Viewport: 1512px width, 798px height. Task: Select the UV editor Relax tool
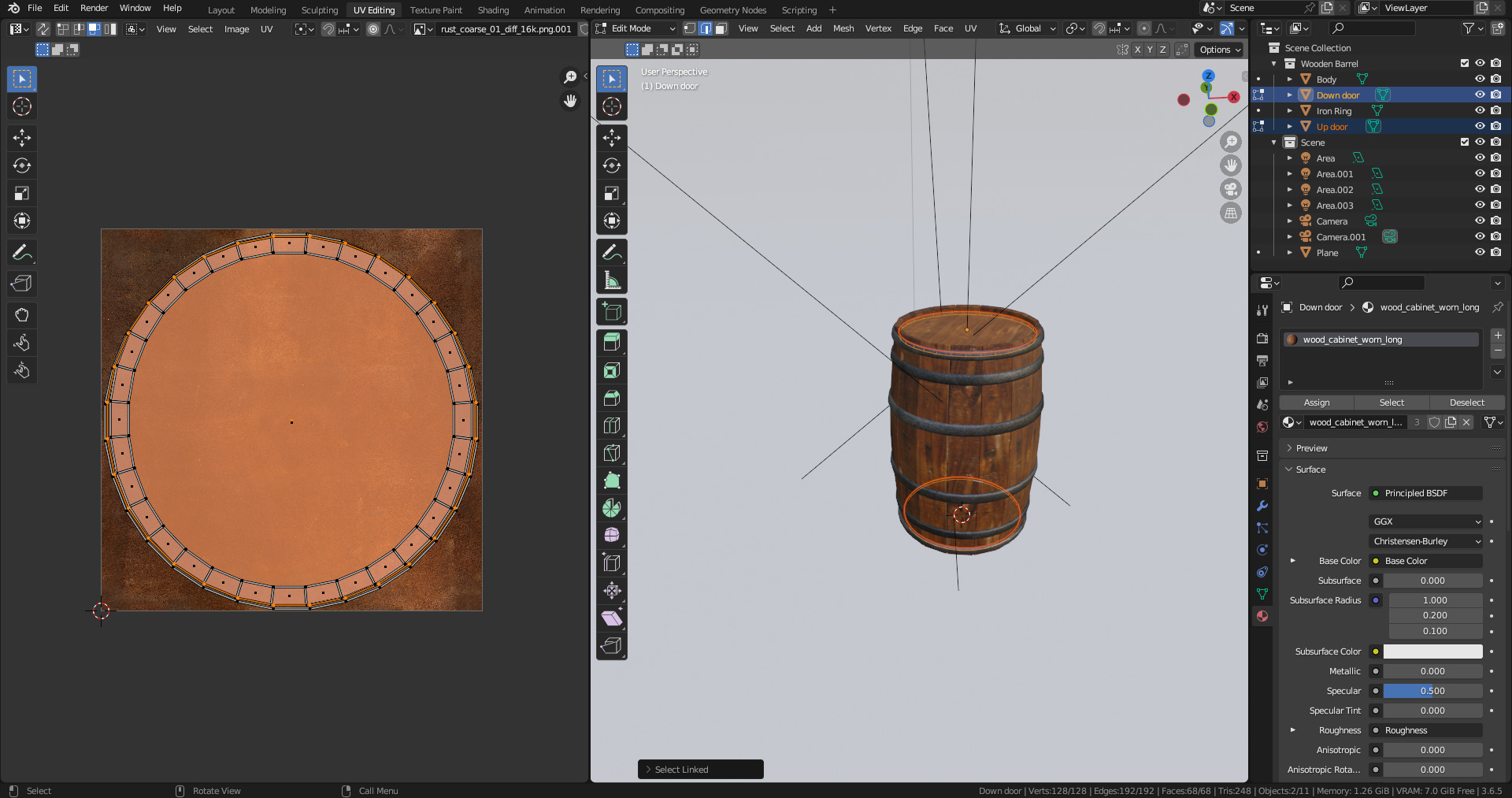[22, 343]
